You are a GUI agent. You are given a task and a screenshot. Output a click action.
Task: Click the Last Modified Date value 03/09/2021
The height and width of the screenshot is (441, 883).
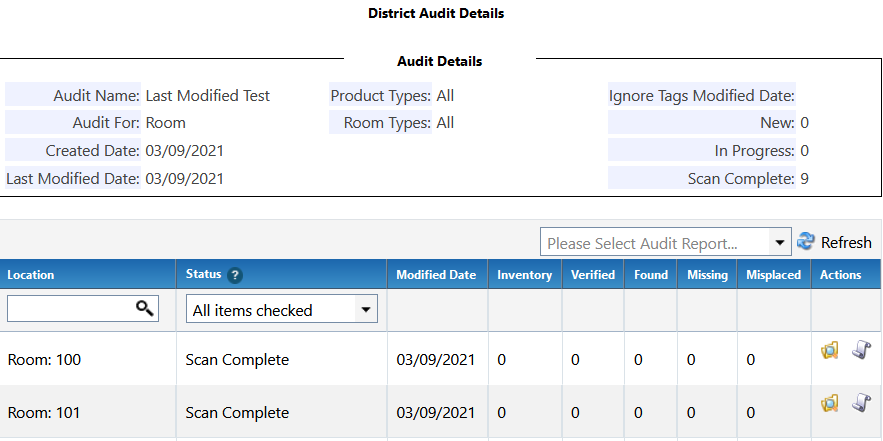coord(185,179)
